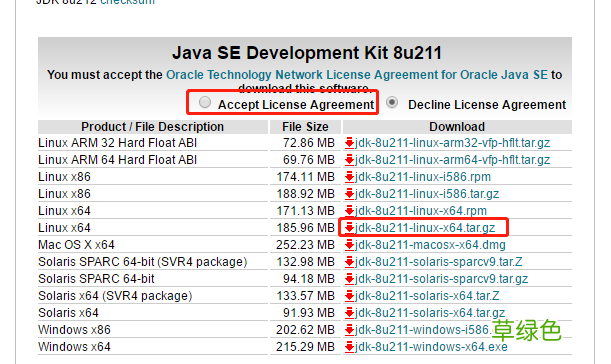
Task: Click Java SE Development Kit 8u211 heading
Action: (x=307, y=53)
